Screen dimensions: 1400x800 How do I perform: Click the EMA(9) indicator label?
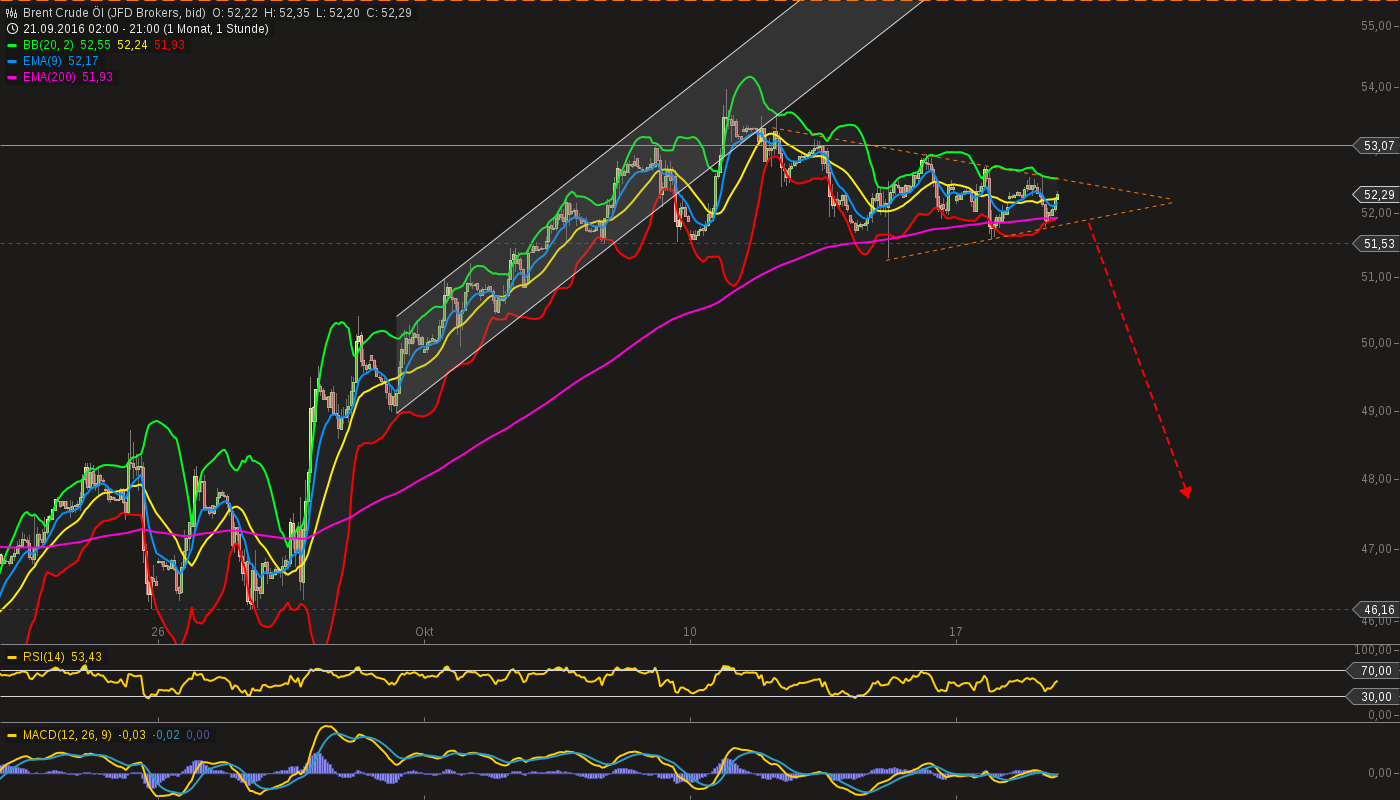43,61
